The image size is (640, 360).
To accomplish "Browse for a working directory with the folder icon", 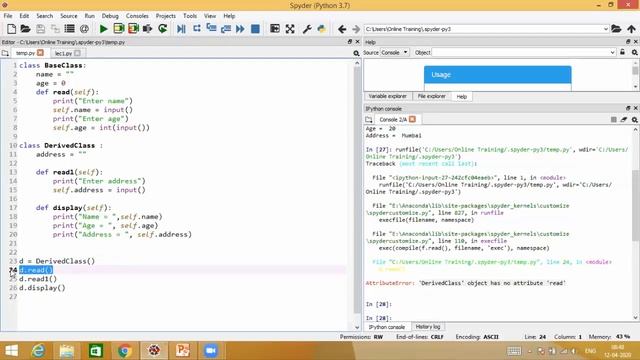I will (x=616, y=29).
